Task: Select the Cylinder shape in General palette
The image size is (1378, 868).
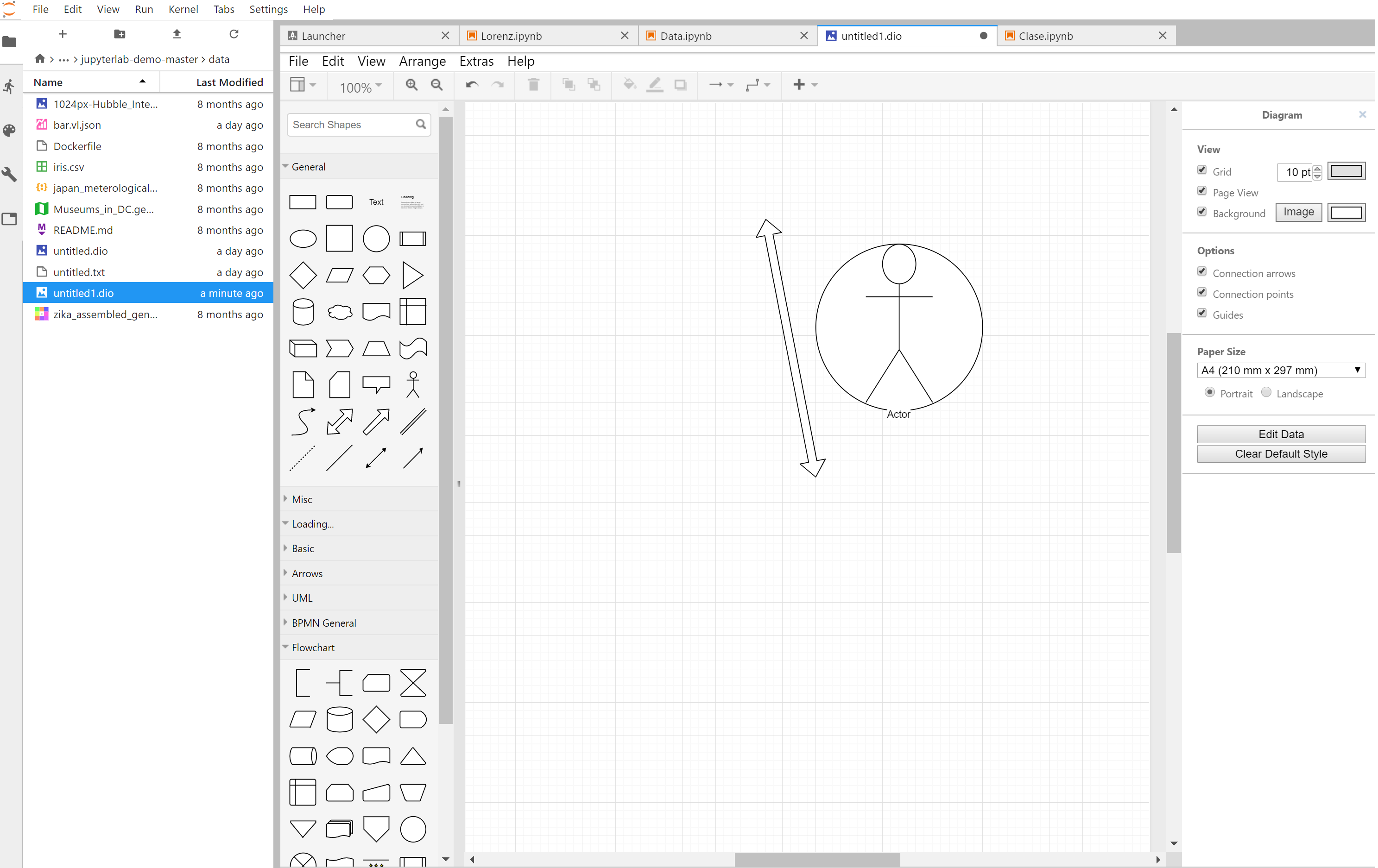Action: pyautogui.click(x=303, y=312)
